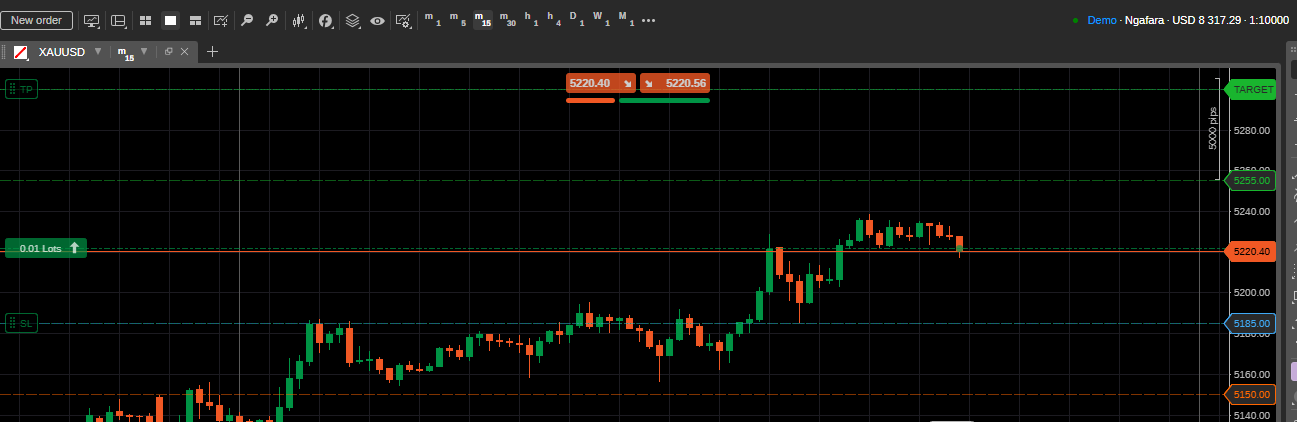The image size is (1297, 422).
Task: Toggle the eye visibility icon in the toolbar
Action: [377, 20]
